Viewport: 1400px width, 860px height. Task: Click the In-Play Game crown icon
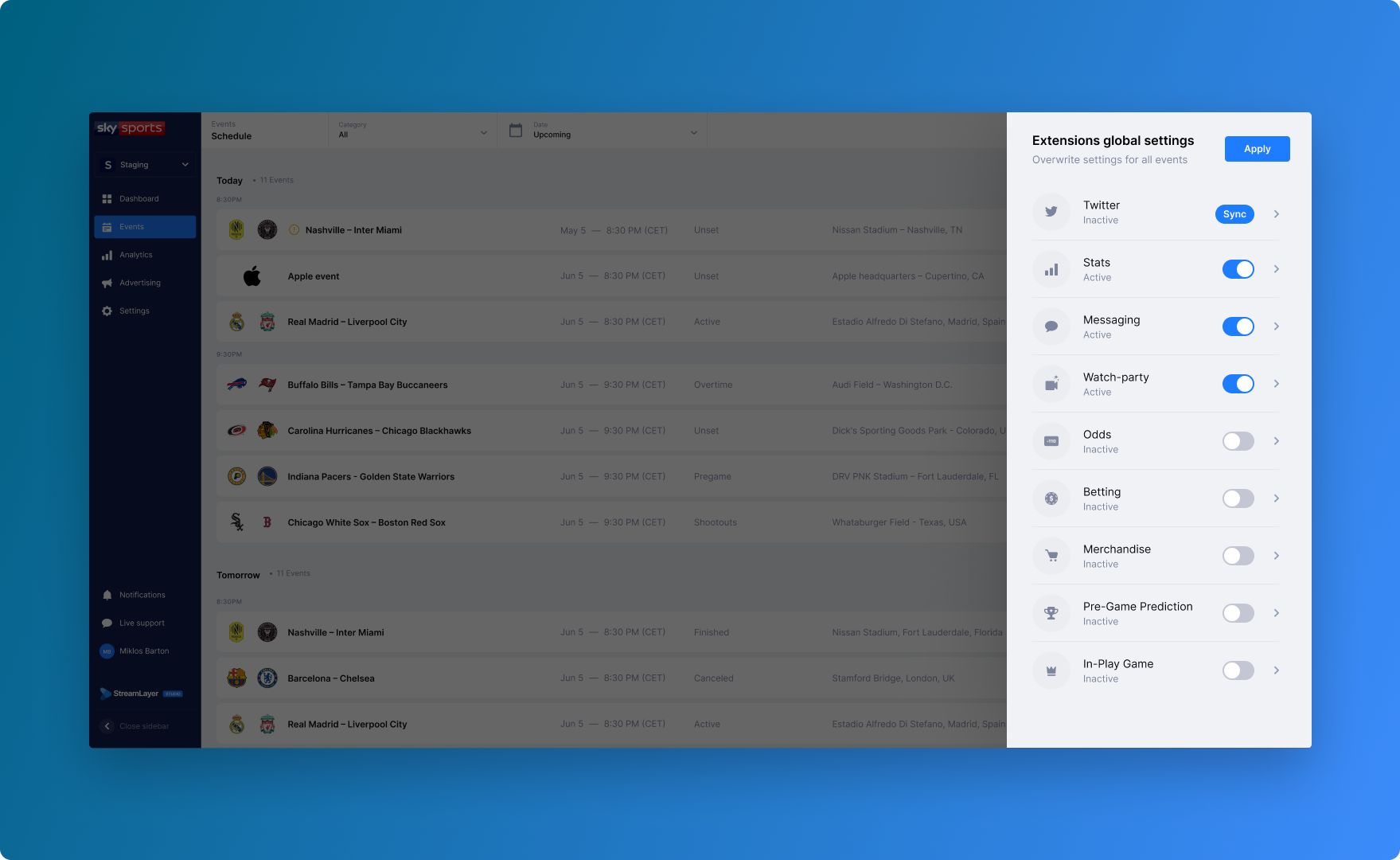click(1051, 670)
